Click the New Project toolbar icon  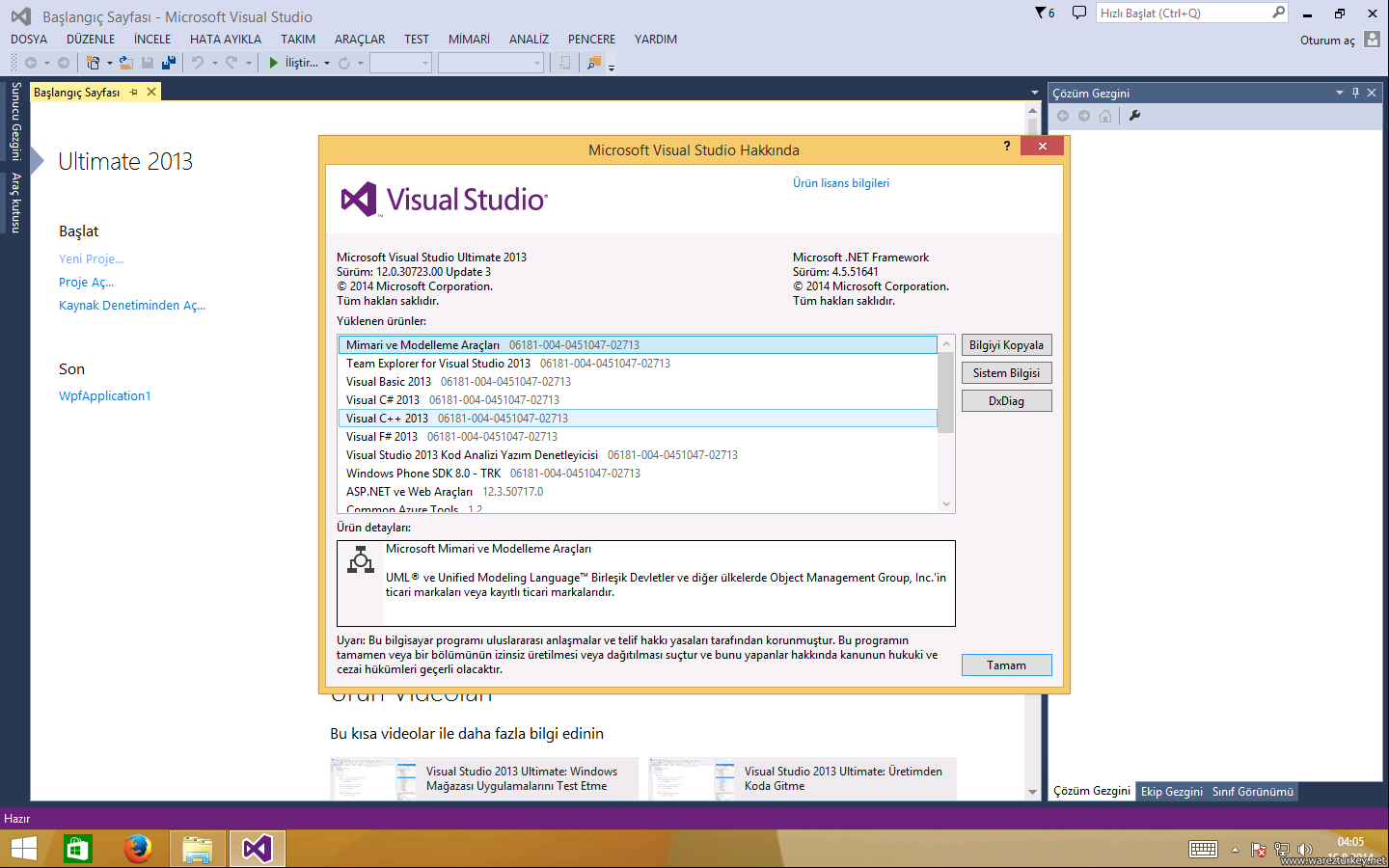click(x=93, y=63)
